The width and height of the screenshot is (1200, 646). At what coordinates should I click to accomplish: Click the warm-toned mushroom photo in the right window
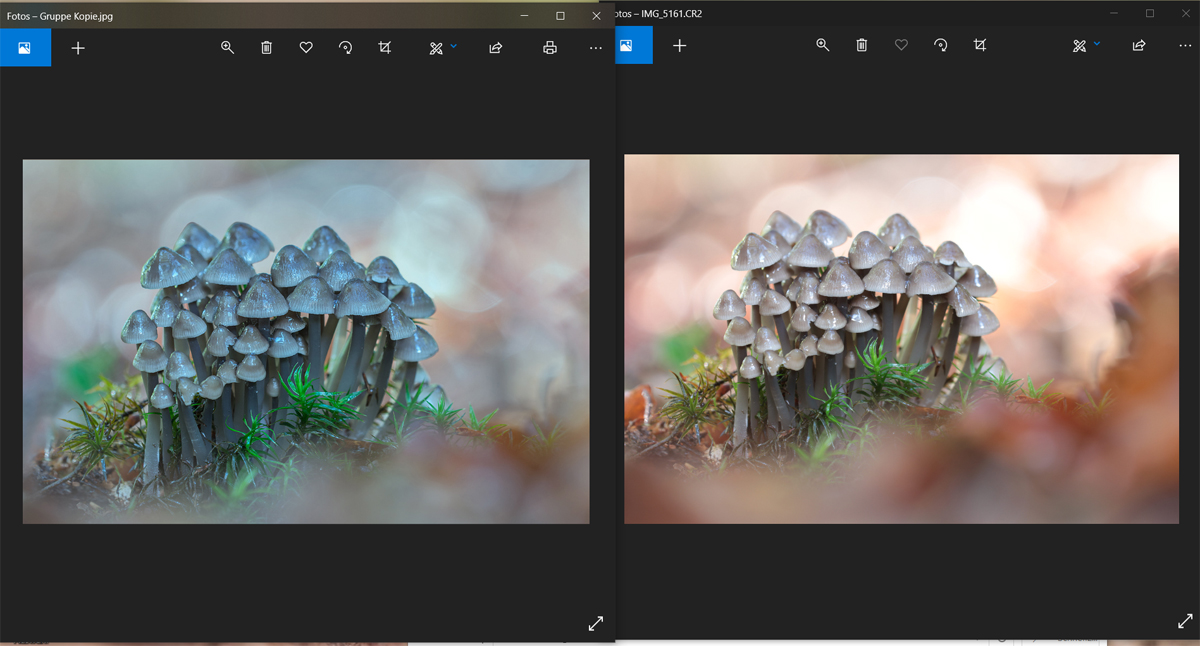[x=902, y=339]
